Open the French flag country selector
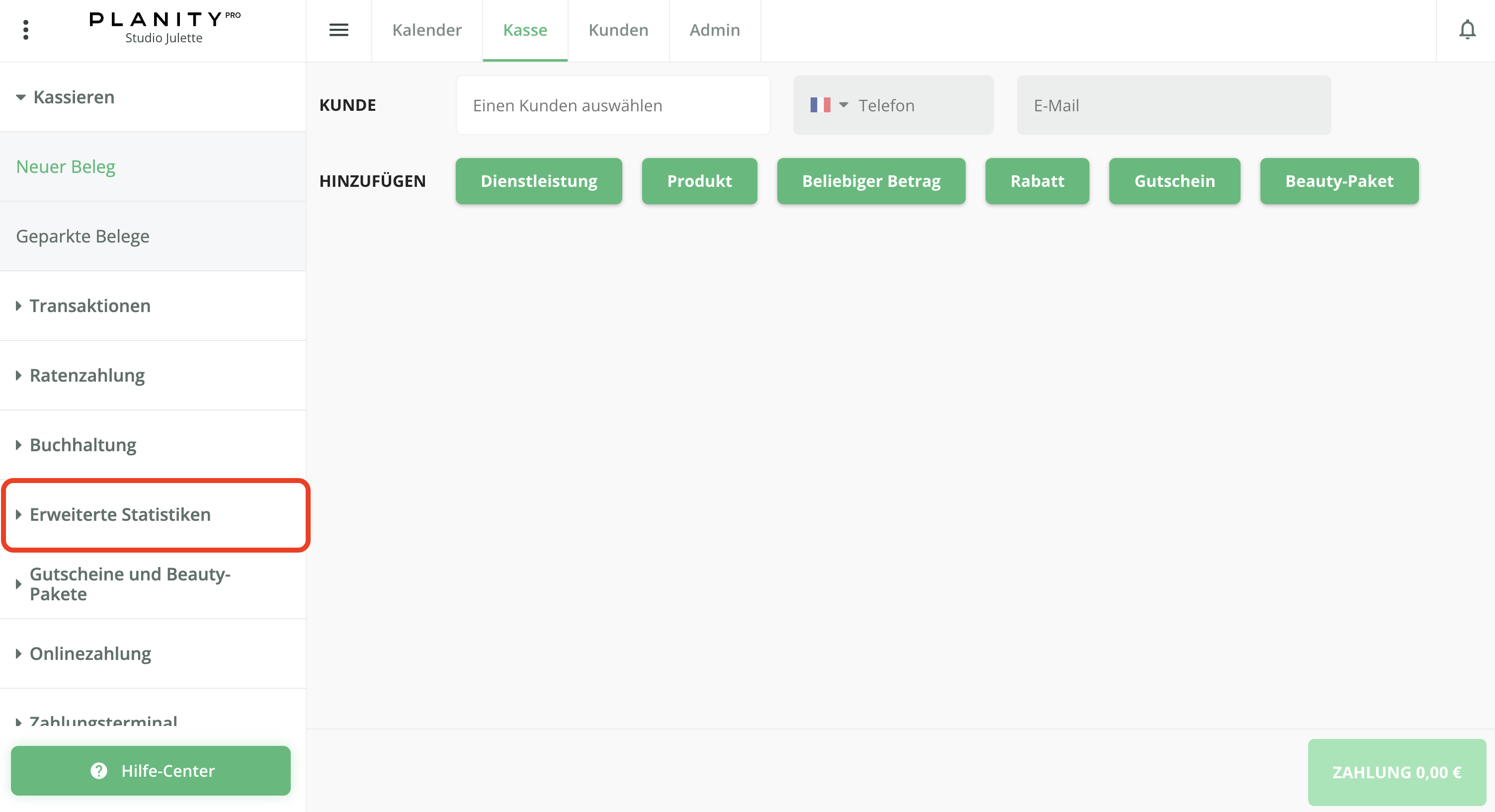This screenshot has height=812, width=1495. pyautogui.click(x=828, y=105)
